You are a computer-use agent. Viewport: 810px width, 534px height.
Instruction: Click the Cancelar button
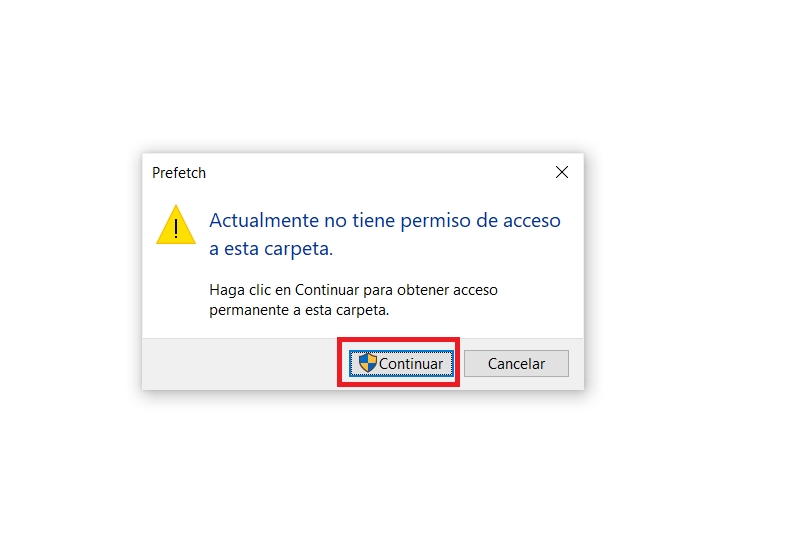click(516, 364)
